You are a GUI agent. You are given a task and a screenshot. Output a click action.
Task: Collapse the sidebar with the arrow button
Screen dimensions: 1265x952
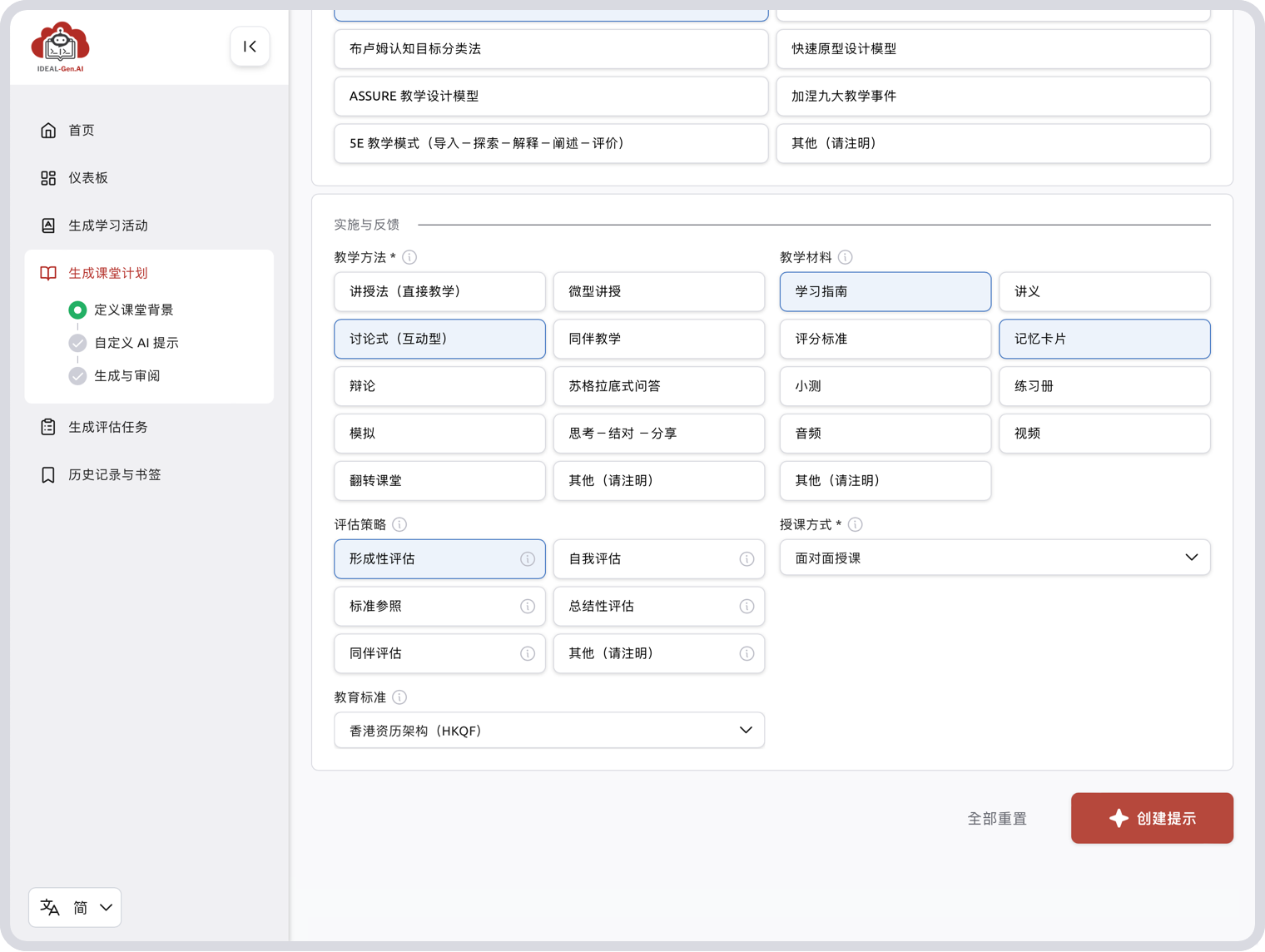click(250, 47)
